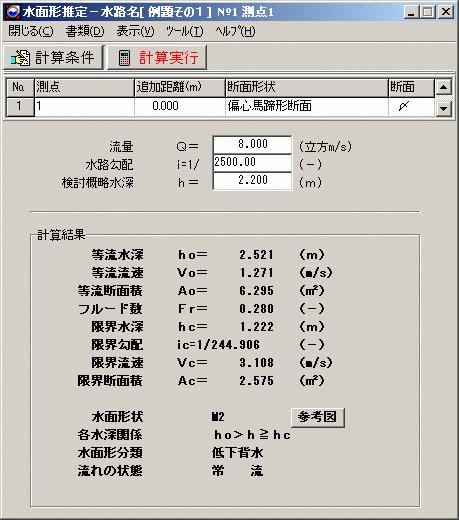Screen dimensions: 459x520
Task: Click the 等流断面積 value 6.295
Action: coord(256,291)
